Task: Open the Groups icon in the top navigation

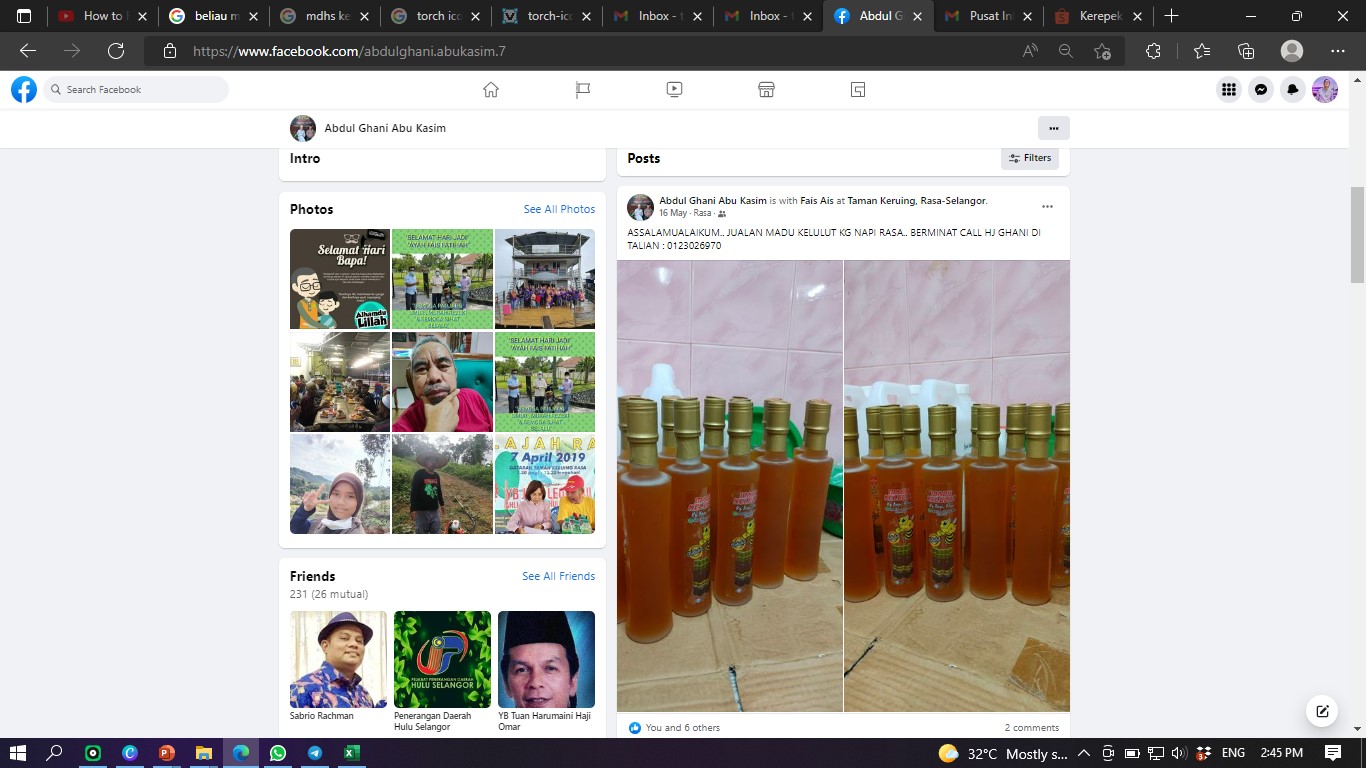Action: click(x=858, y=89)
